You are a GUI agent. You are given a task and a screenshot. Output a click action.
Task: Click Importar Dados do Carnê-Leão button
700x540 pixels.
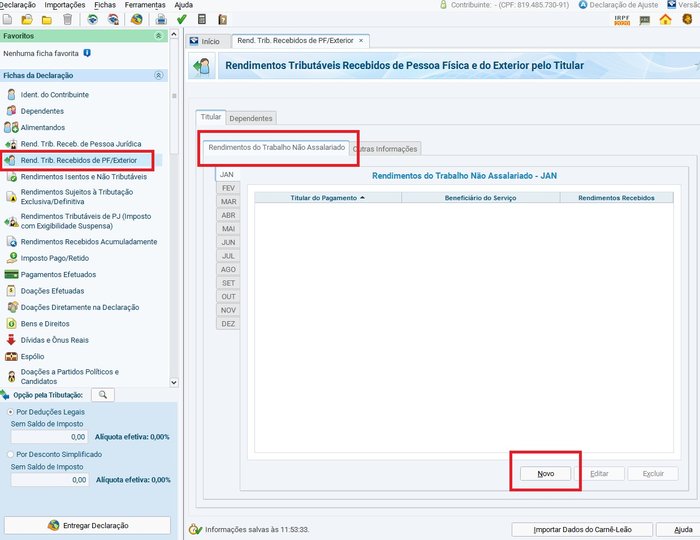(x=584, y=529)
